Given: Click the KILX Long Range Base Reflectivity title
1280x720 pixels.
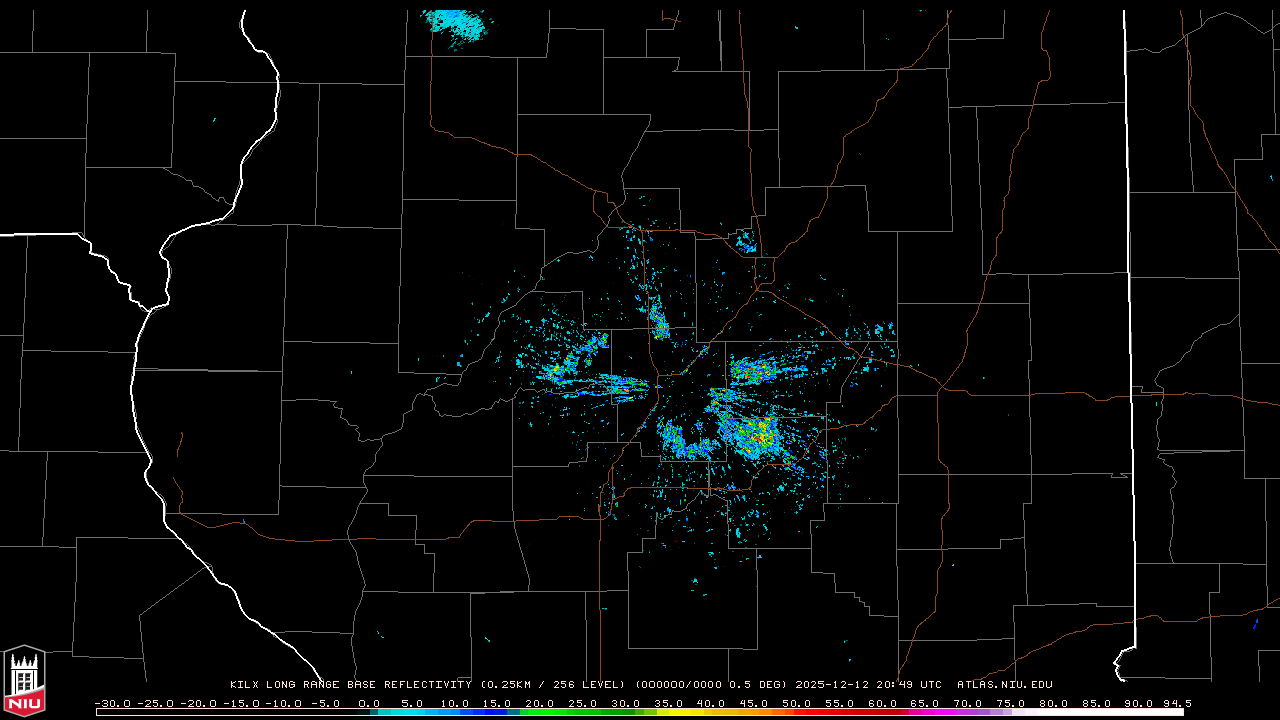Looking at the screenshot, I should click(350, 685).
